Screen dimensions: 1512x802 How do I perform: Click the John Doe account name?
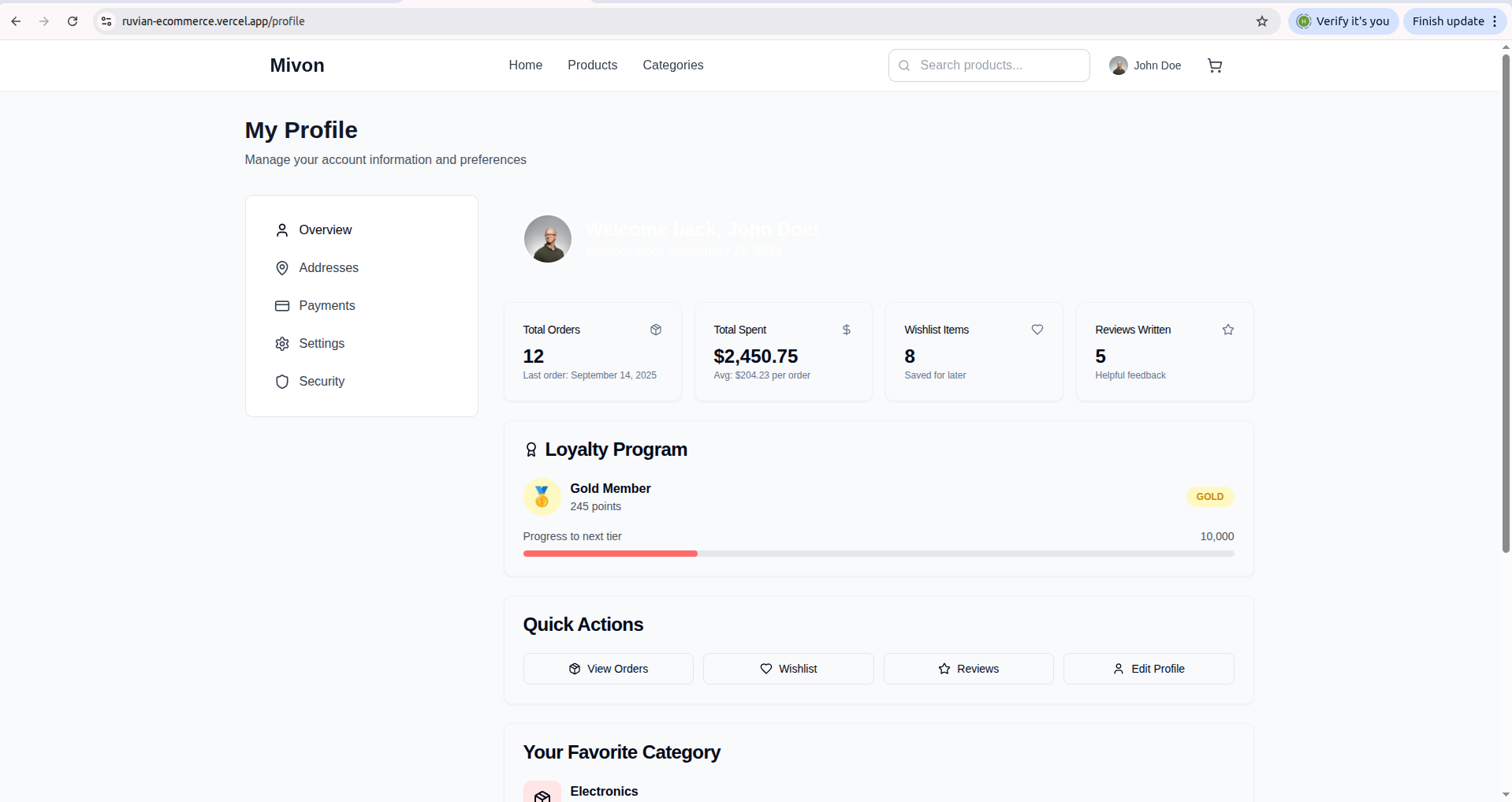pos(1157,65)
